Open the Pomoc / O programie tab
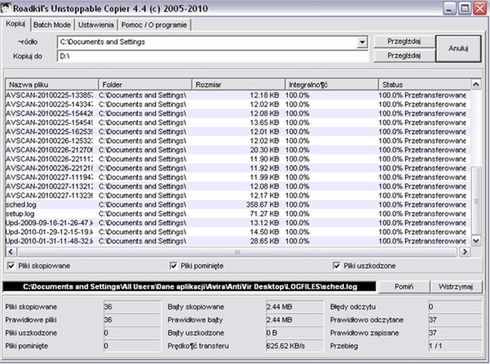The image size is (490, 364). 154,25
